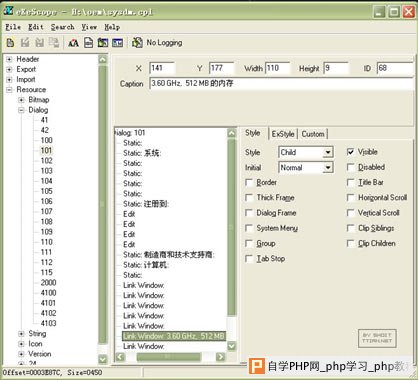
Task: Click the Width input field
Action: coord(277,68)
